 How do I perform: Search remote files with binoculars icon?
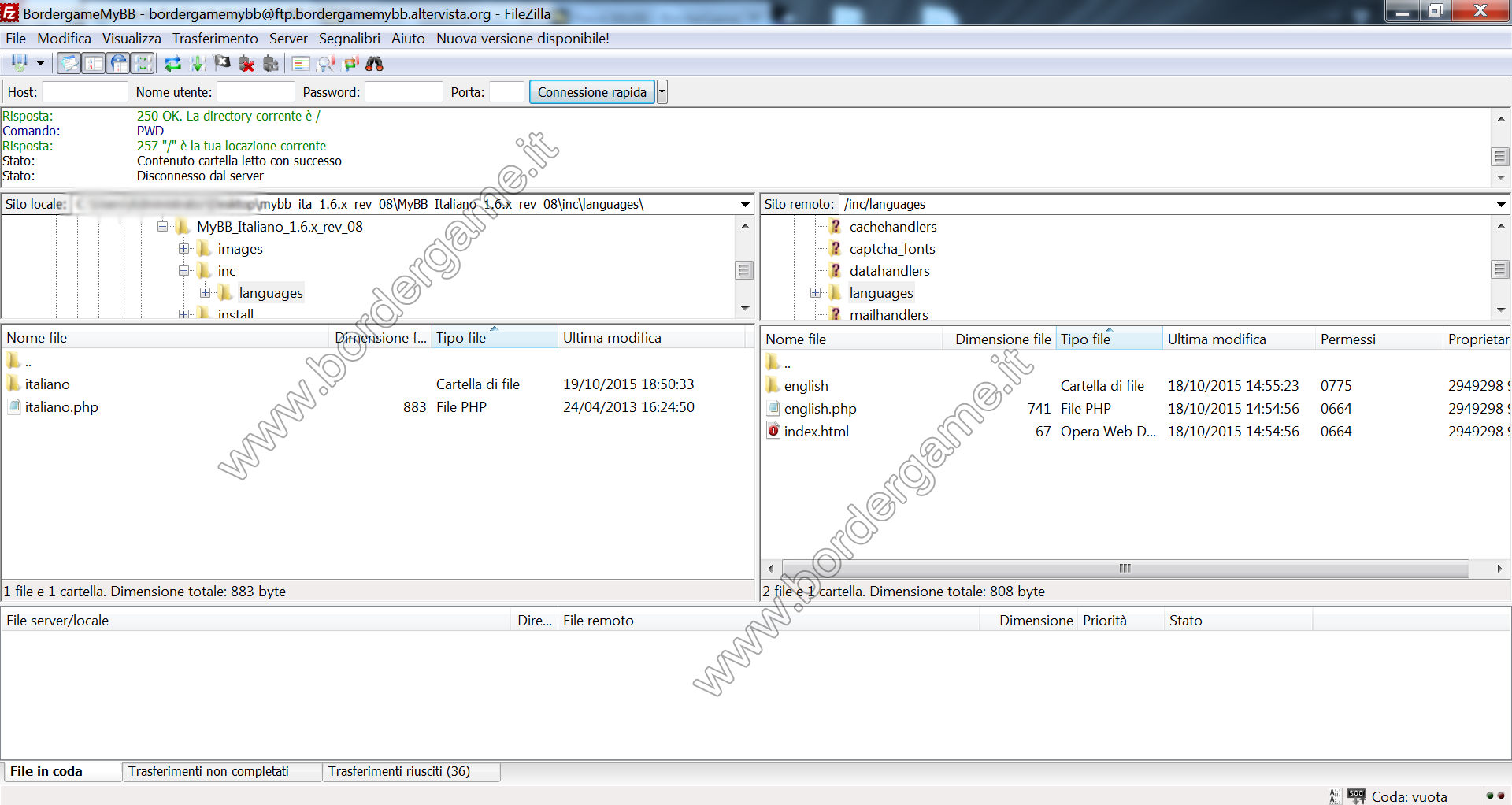375,63
